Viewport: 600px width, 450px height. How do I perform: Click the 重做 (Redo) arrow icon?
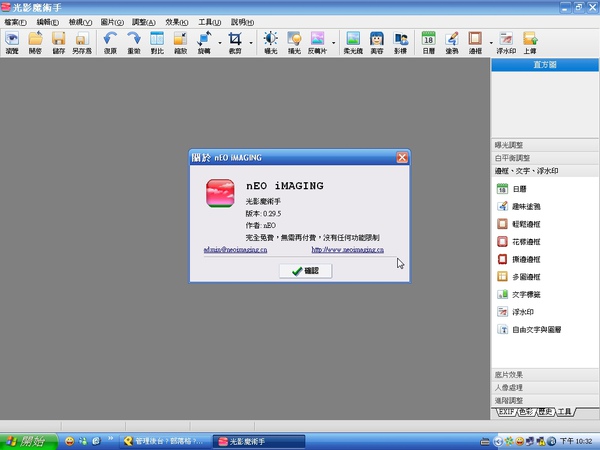pyautogui.click(x=134, y=42)
